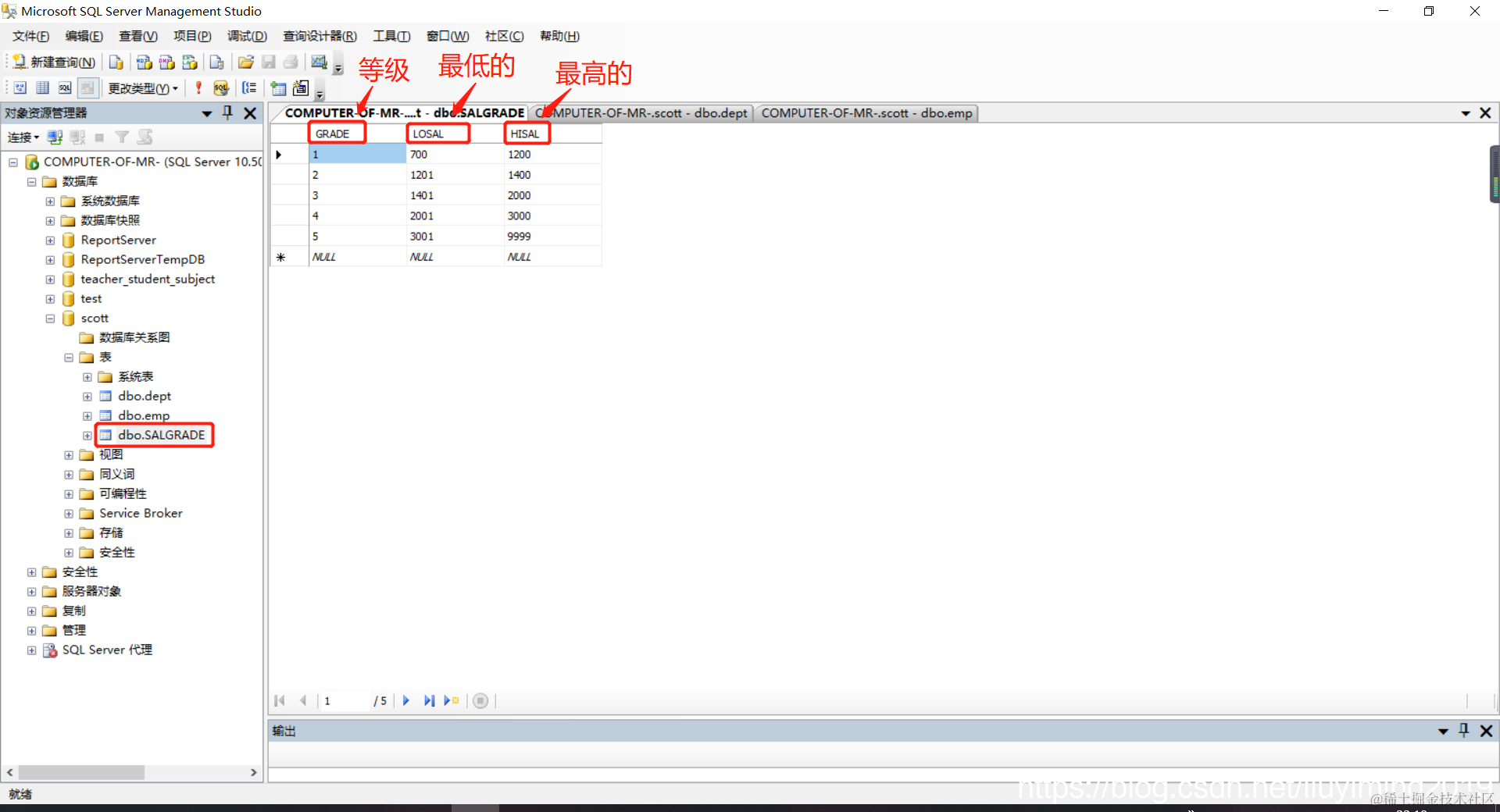Click the GRADE column header
The height and width of the screenshot is (812, 1500).
[x=358, y=134]
